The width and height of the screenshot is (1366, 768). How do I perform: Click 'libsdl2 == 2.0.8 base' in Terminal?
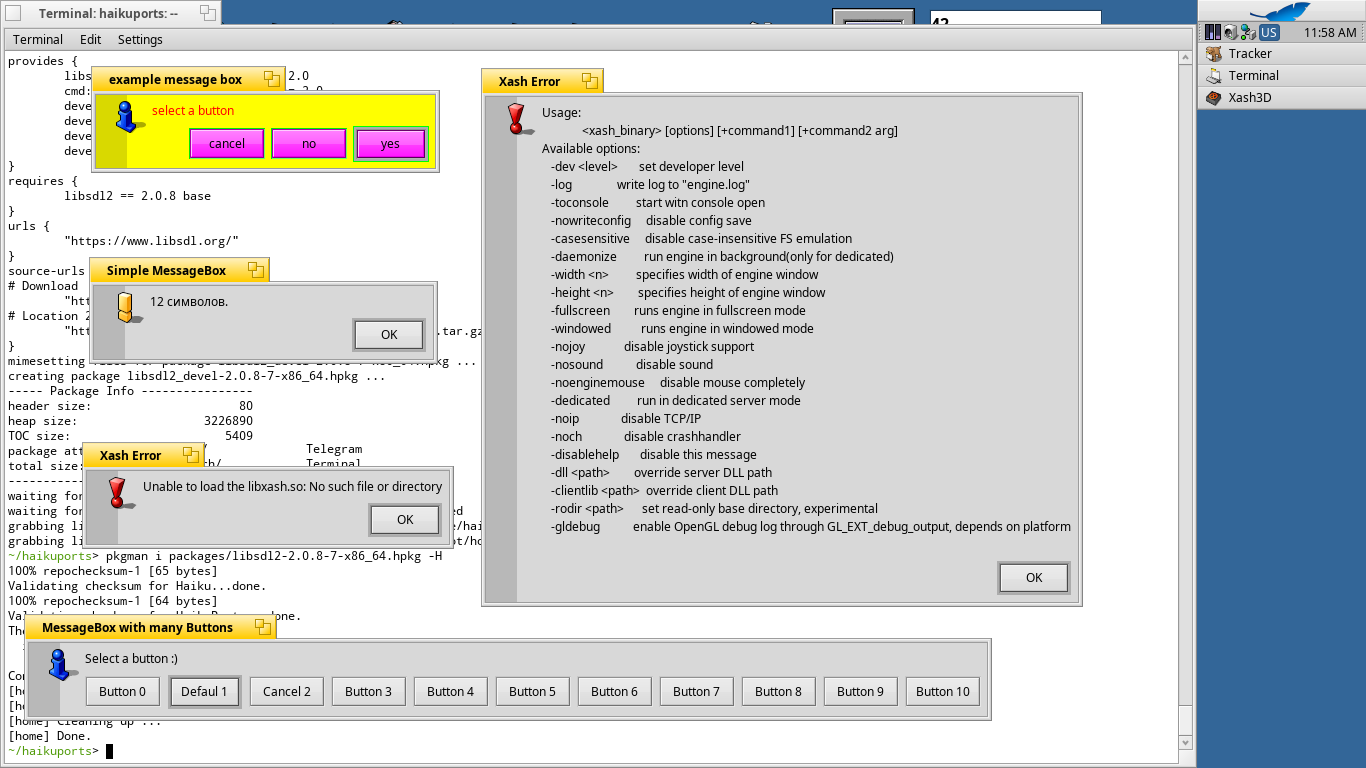[137, 196]
